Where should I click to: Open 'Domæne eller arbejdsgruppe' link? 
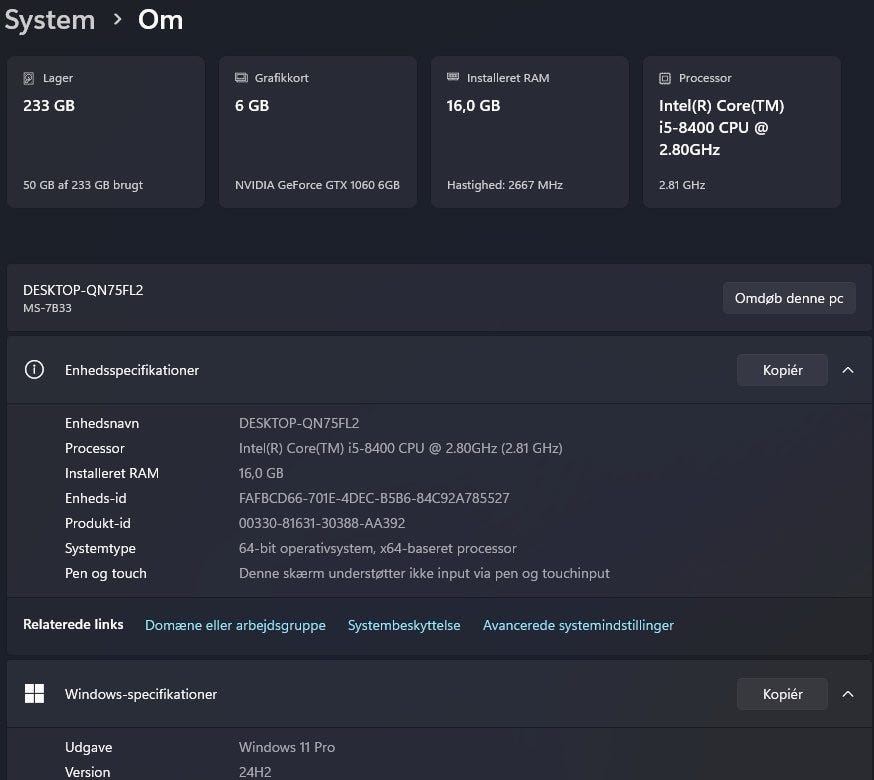point(235,625)
